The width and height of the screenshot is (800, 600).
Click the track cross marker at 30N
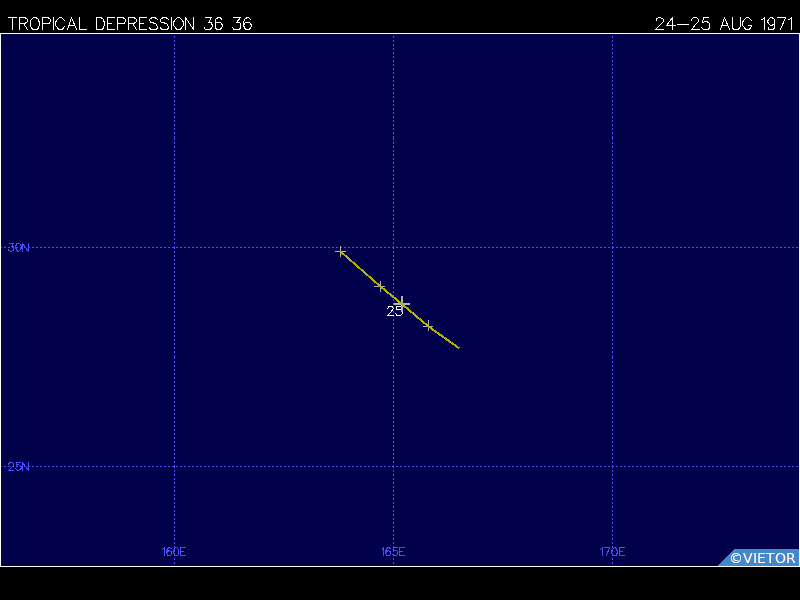click(341, 252)
